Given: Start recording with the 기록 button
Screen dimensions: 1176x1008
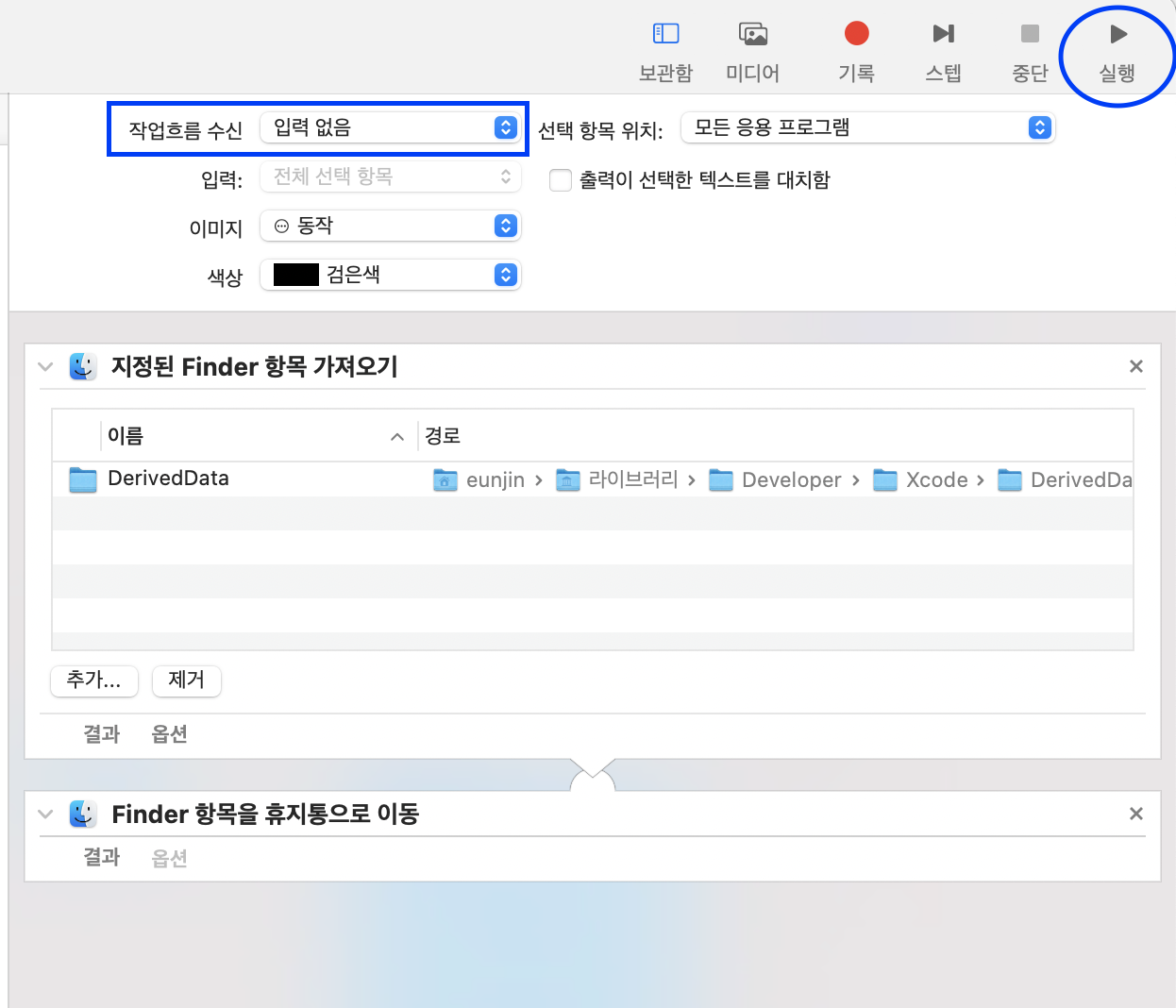Looking at the screenshot, I should [x=856, y=34].
